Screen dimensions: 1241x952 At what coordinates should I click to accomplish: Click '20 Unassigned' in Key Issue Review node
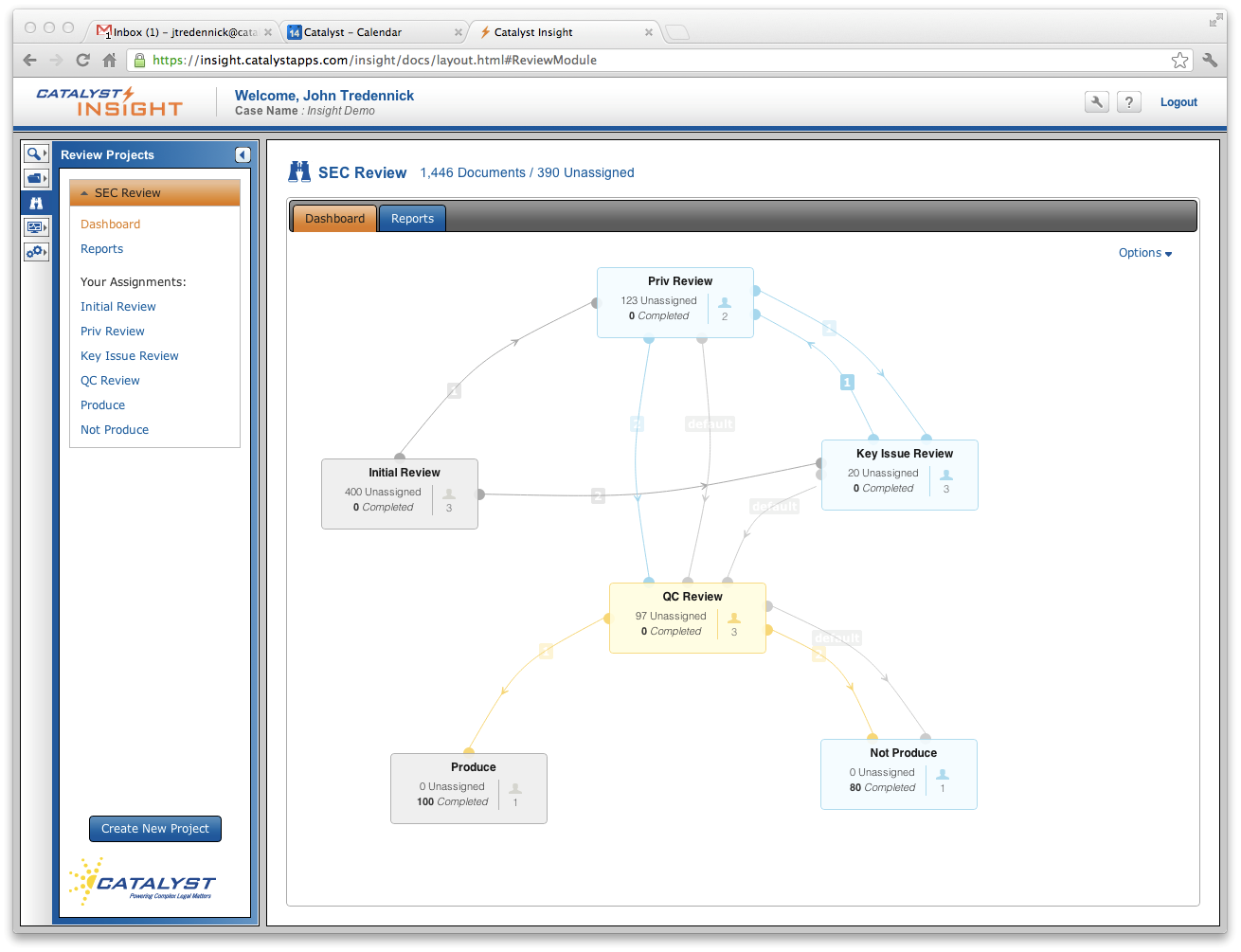(x=883, y=474)
